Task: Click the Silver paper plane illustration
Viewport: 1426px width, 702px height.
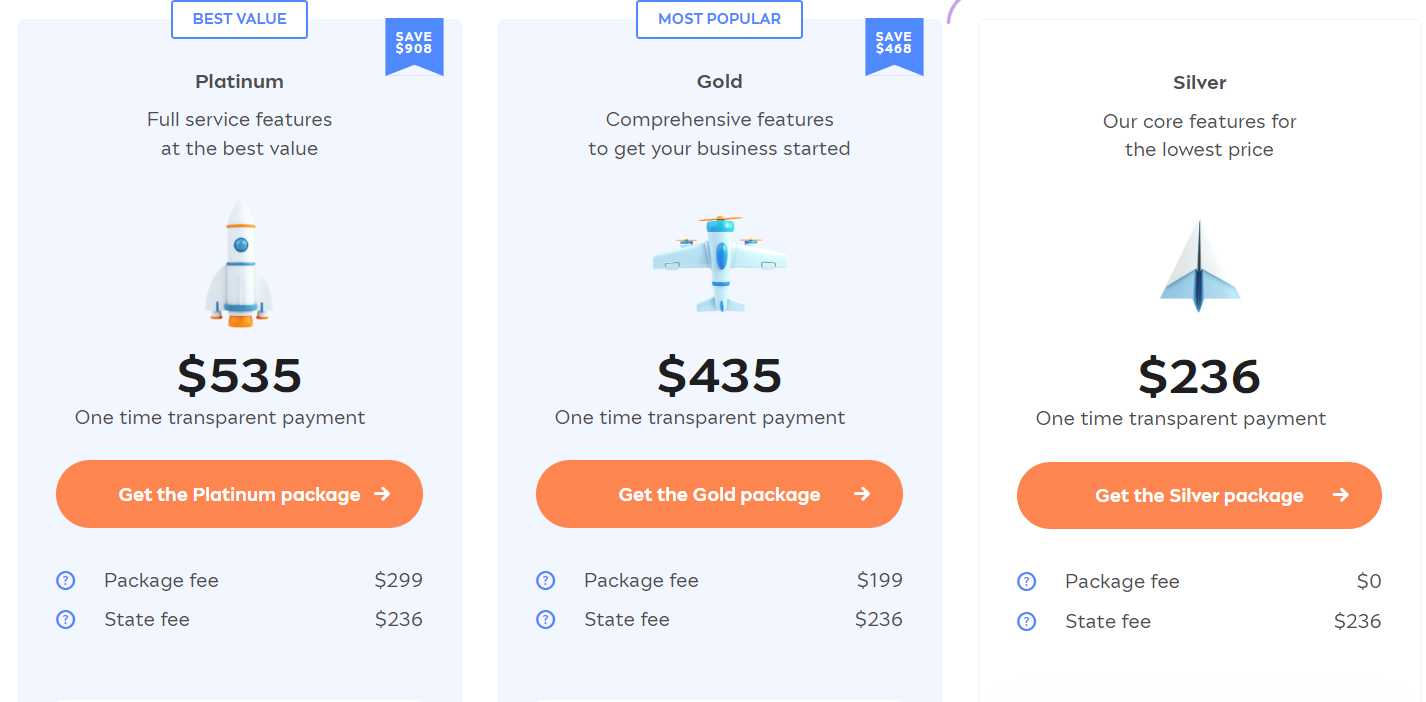Action: pyautogui.click(x=1200, y=265)
